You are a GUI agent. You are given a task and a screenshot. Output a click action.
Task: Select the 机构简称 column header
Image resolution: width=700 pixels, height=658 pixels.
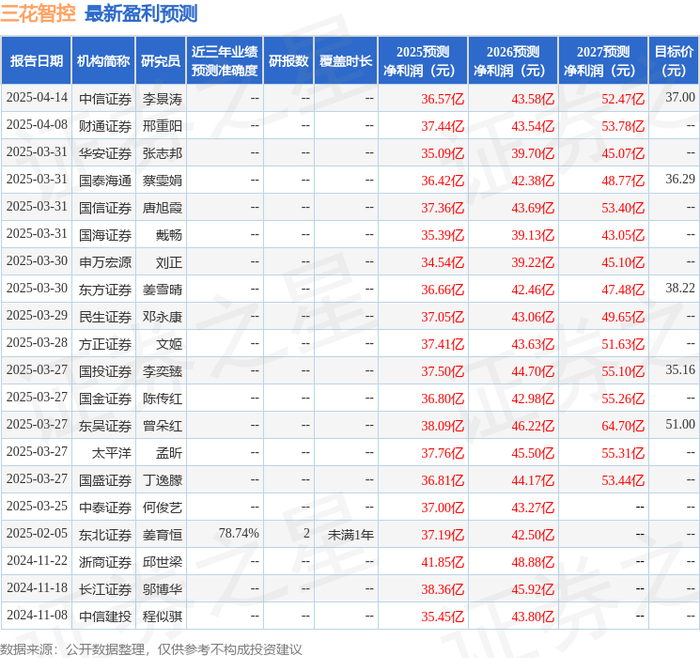(x=104, y=61)
